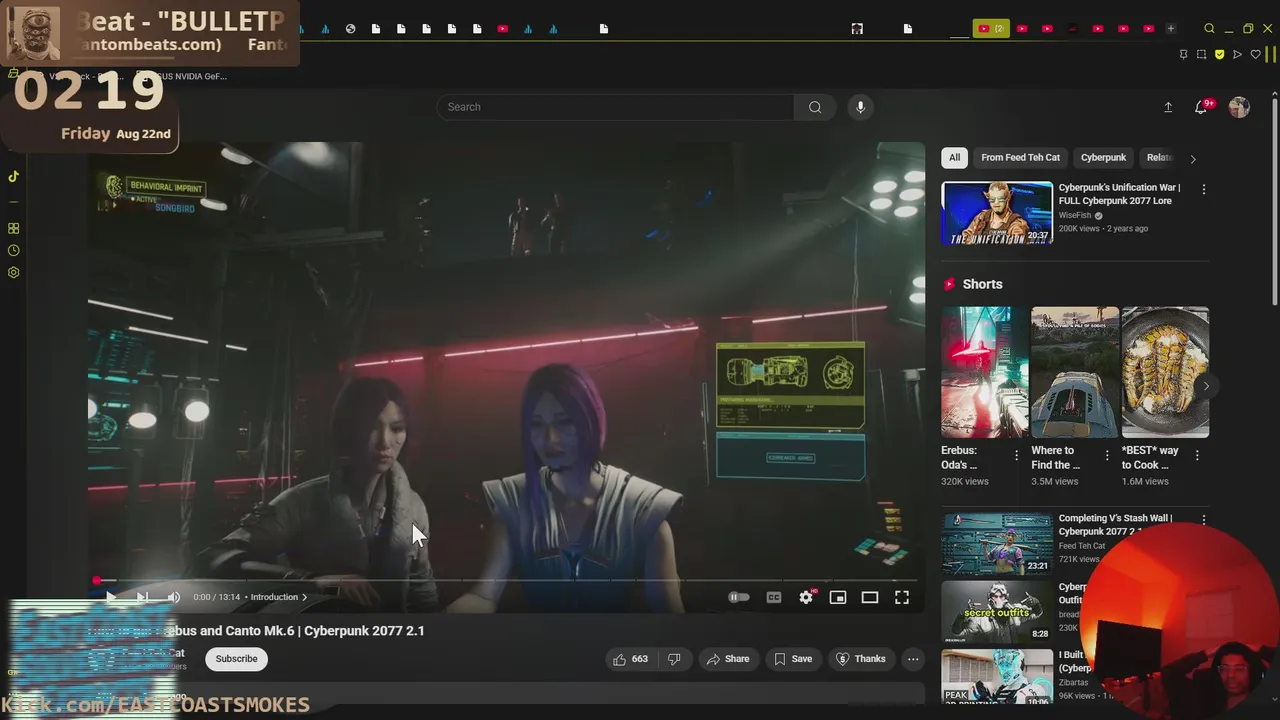Switch to the active YouTube browser tab

point(990,29)
